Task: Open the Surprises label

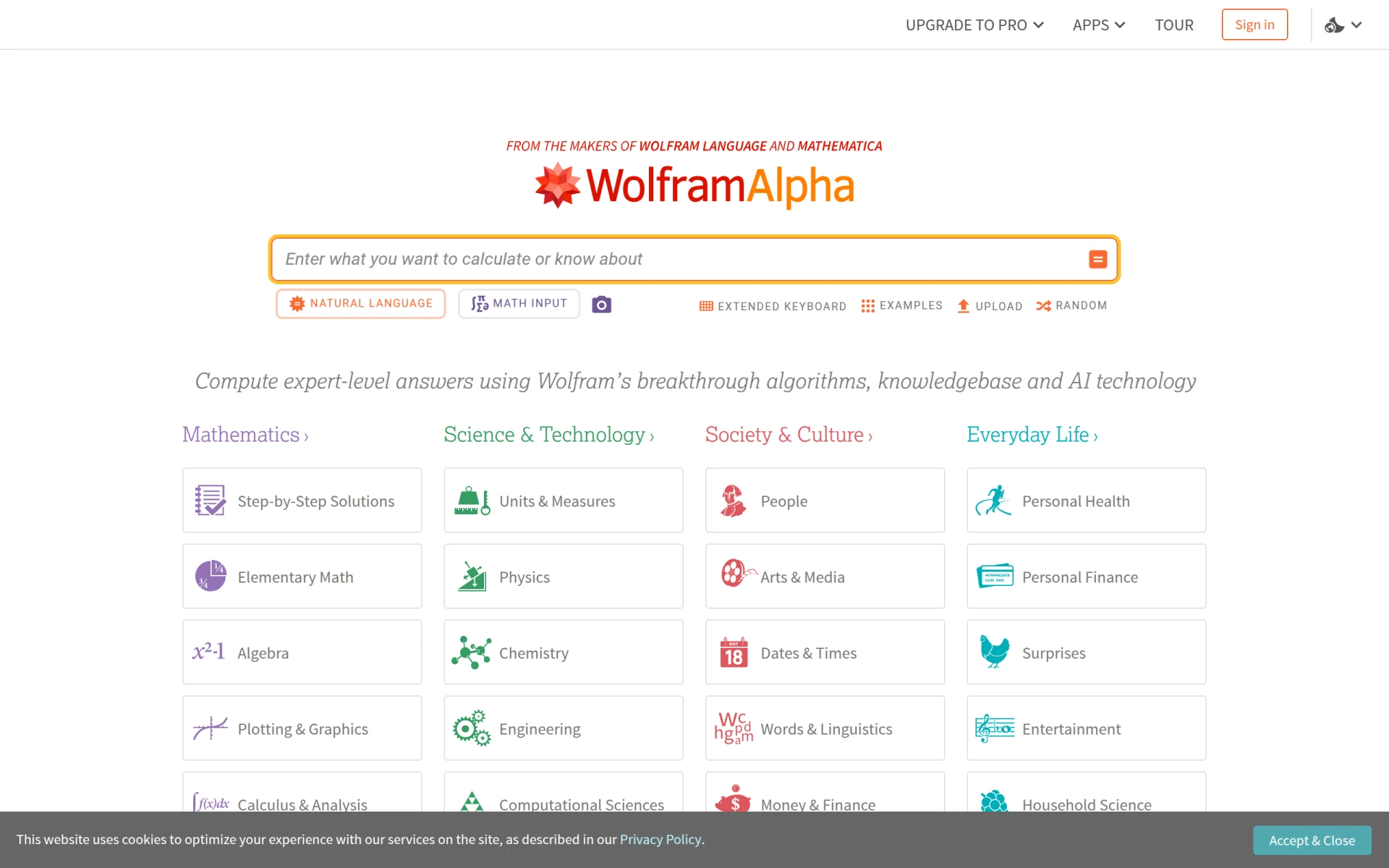Action: pyautogui.click(x=1053, y=653)
